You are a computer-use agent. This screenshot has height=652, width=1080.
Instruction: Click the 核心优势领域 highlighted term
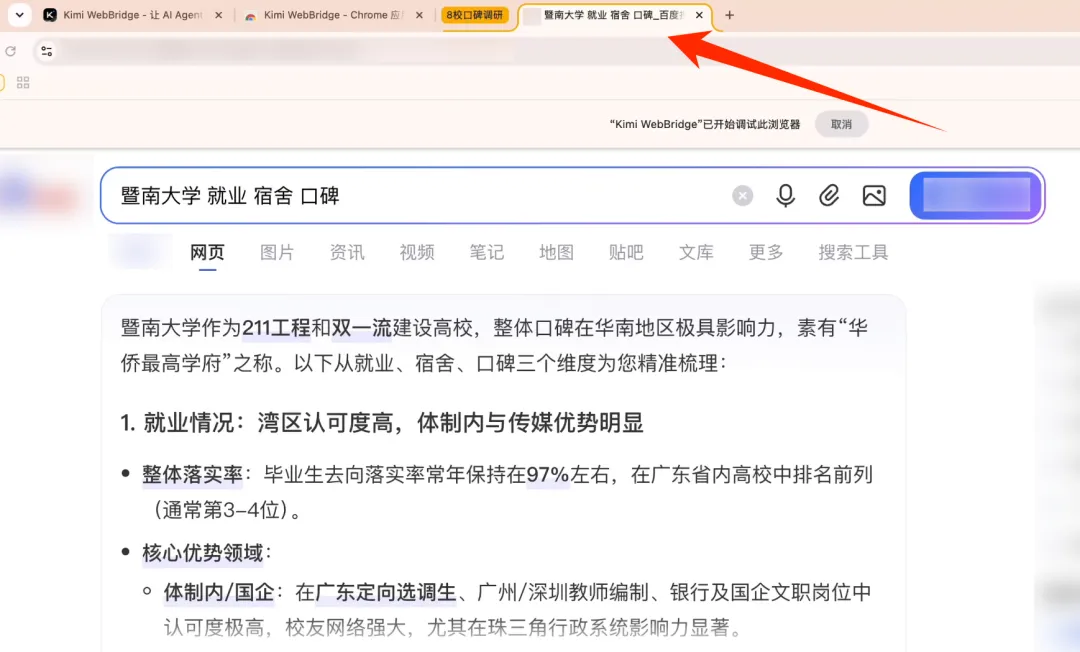pos(202,552)
